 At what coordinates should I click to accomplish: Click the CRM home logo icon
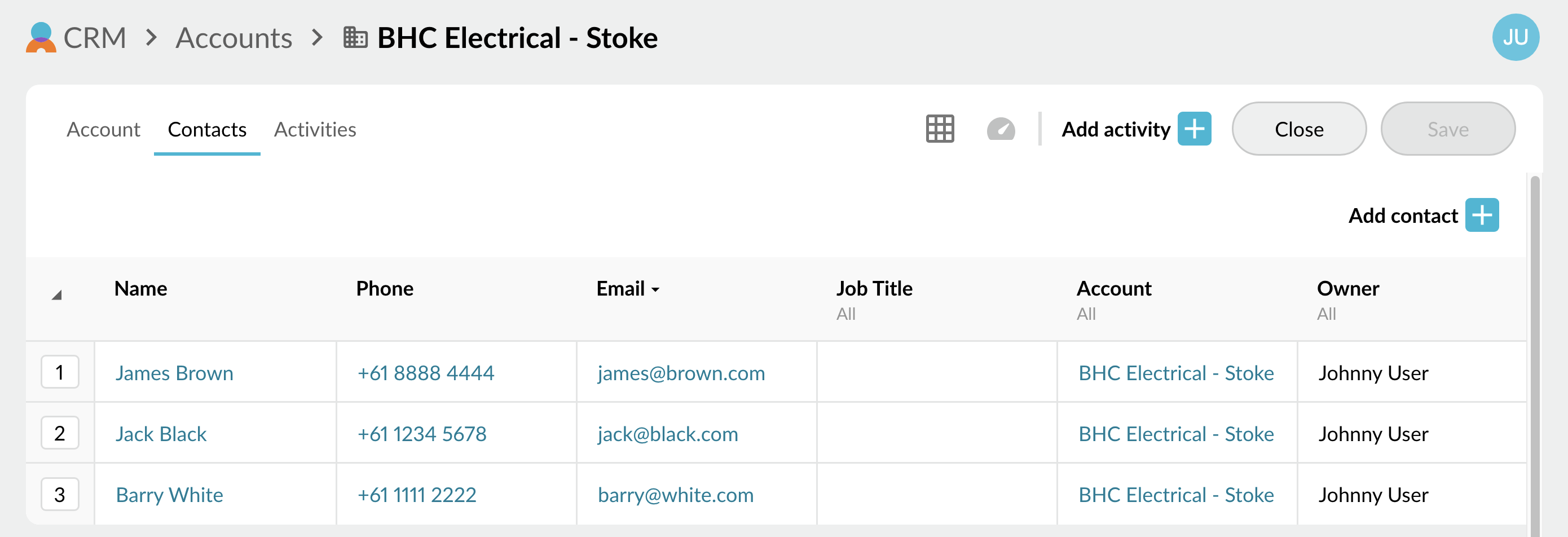(x=41, y=38)
